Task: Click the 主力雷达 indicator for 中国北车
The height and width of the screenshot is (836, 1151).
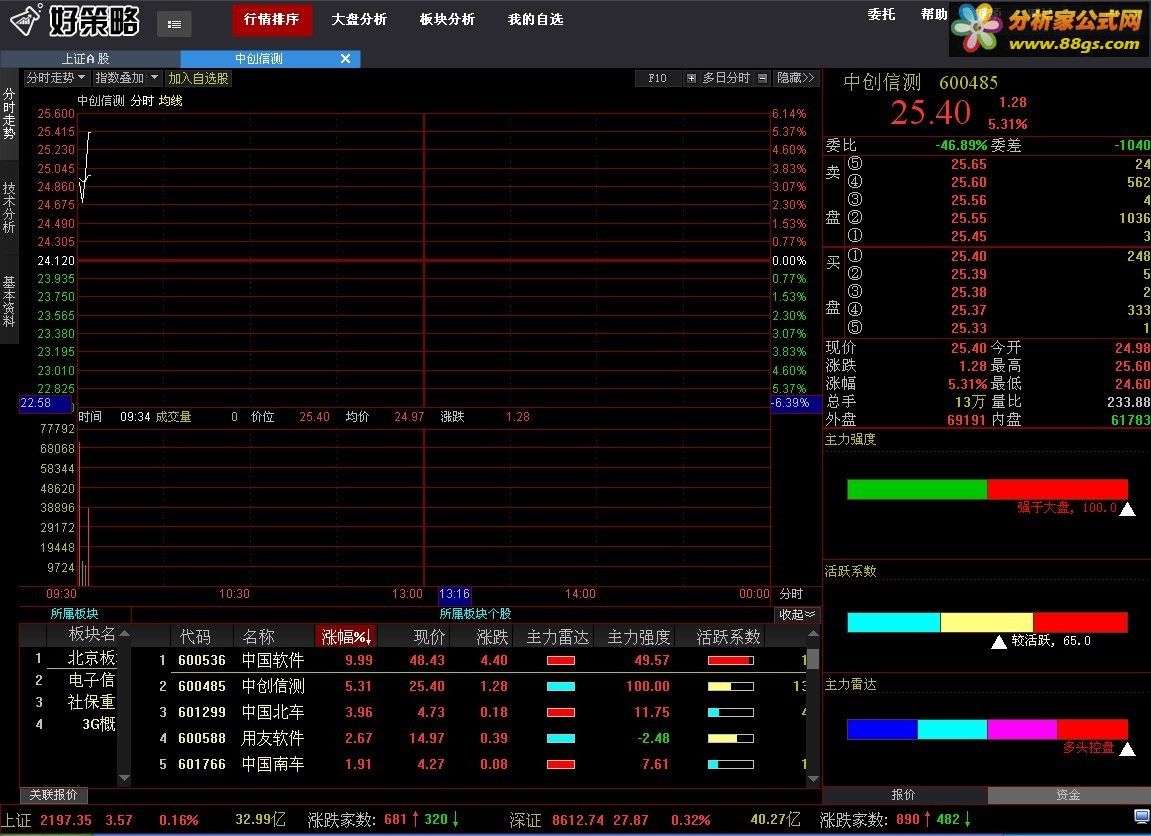Action: coord(561,713)
